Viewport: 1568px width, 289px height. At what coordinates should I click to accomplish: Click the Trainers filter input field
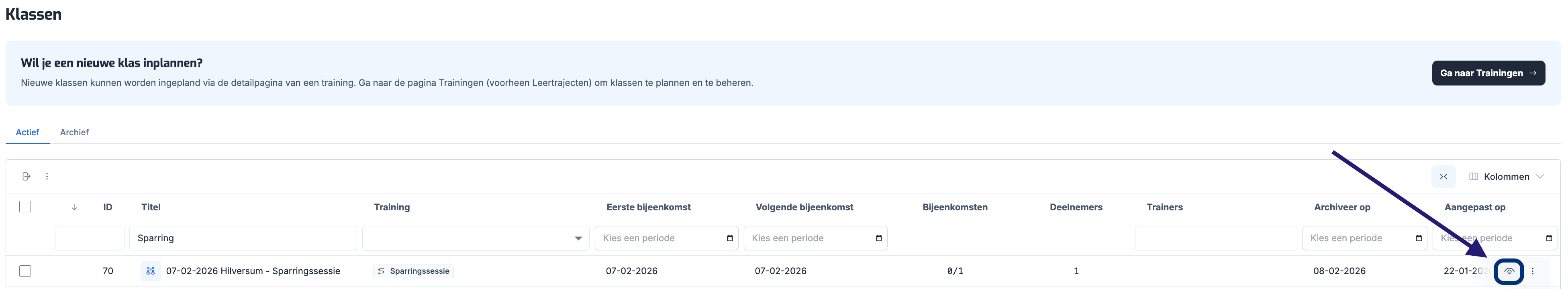pos(1215,238)
